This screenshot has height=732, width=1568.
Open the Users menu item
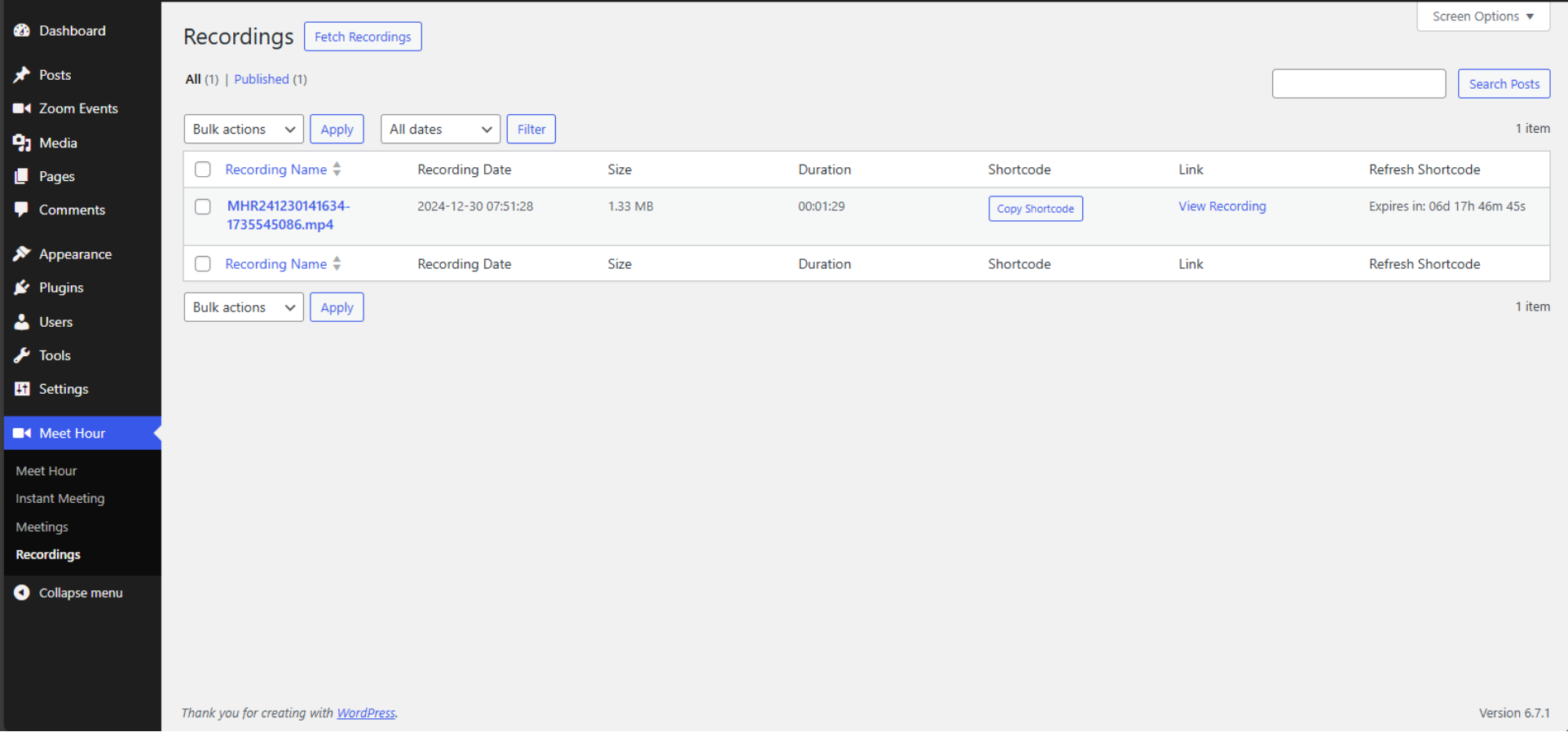pyautogui.click(x=55, y=322)
